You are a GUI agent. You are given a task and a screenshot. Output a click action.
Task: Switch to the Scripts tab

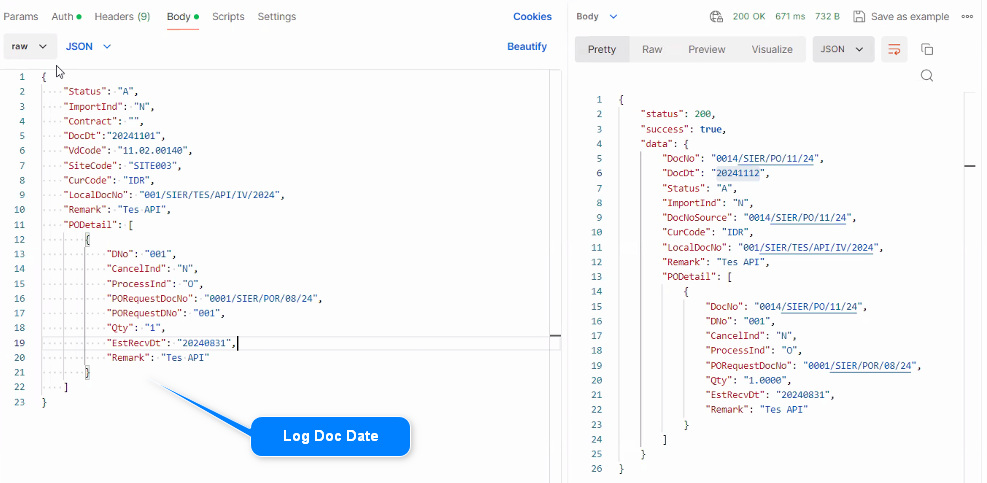(228, 17)
